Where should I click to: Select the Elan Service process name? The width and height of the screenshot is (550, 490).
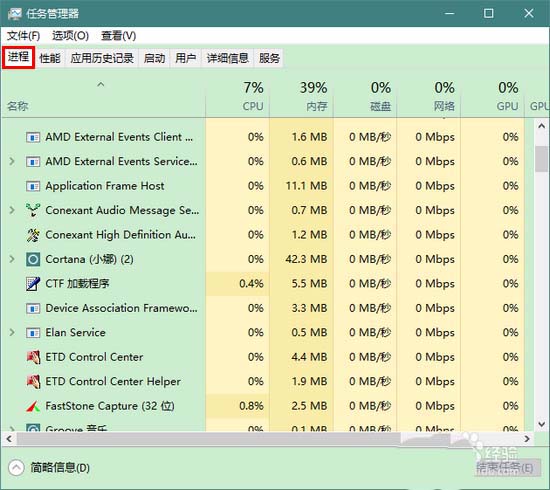[75, 333]
